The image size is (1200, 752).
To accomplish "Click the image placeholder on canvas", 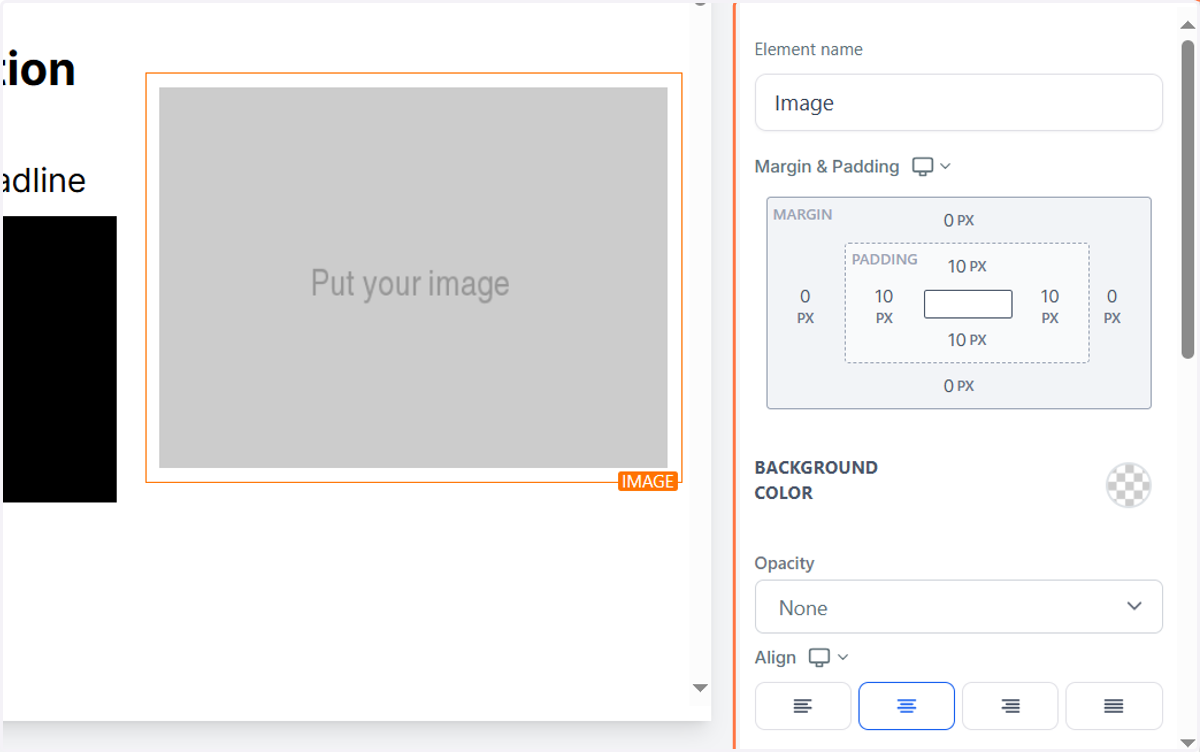I will tap(413, 277).
